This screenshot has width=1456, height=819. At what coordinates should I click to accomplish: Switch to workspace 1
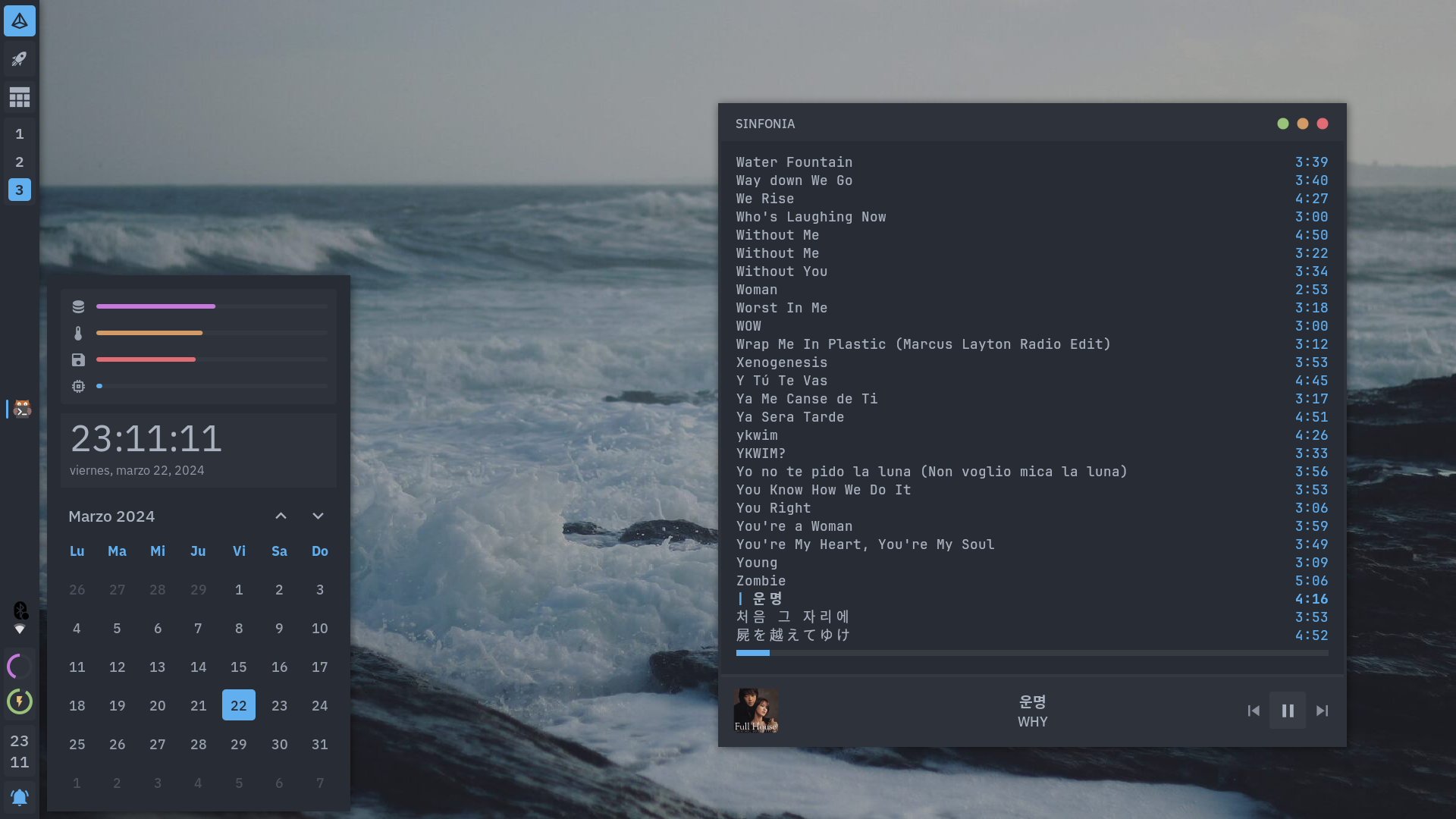pos(20,134)
